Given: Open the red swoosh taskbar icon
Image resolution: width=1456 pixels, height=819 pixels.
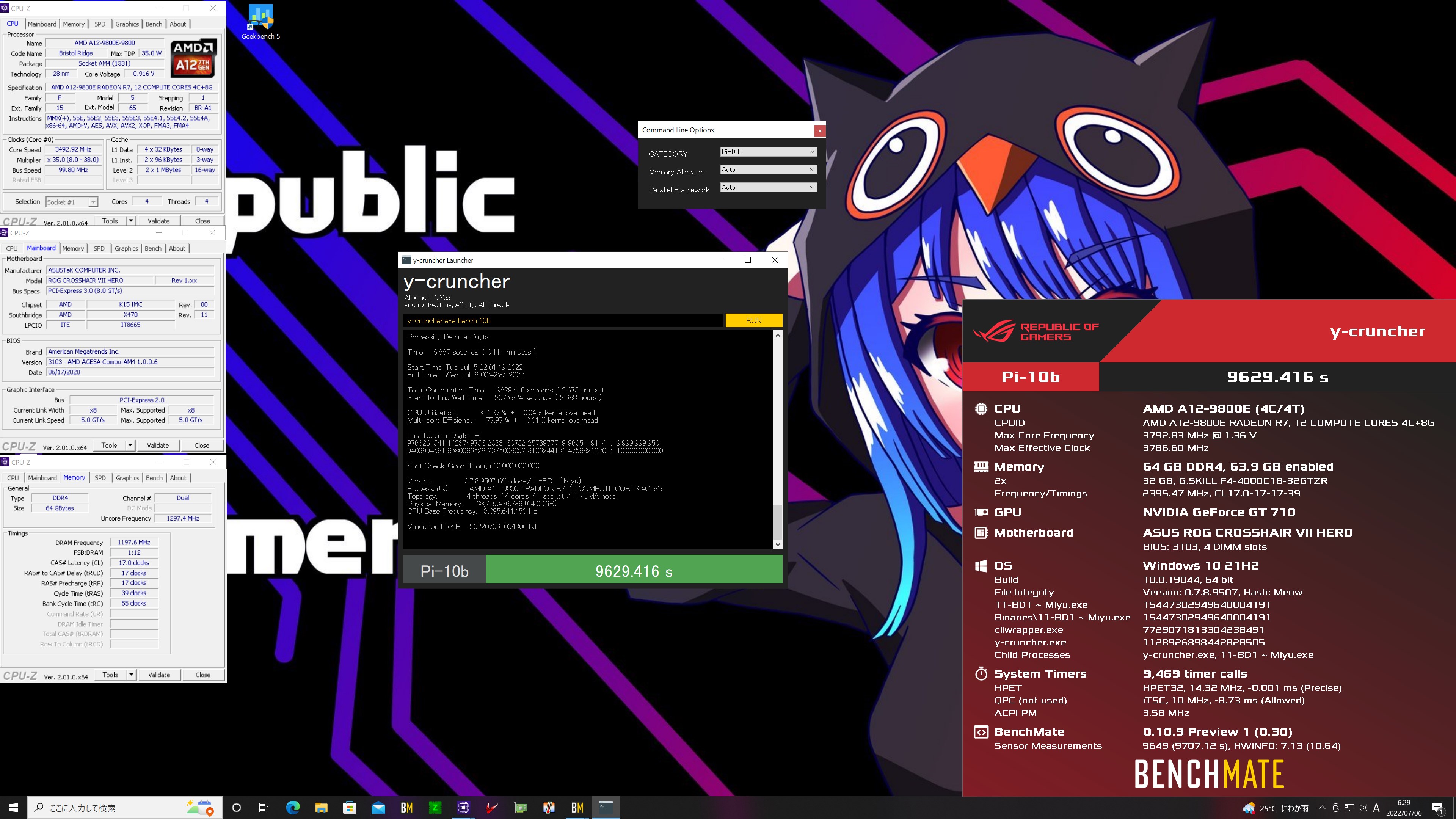Looking at the screenshot, I should pyautogui.click(x=492, y=808).
